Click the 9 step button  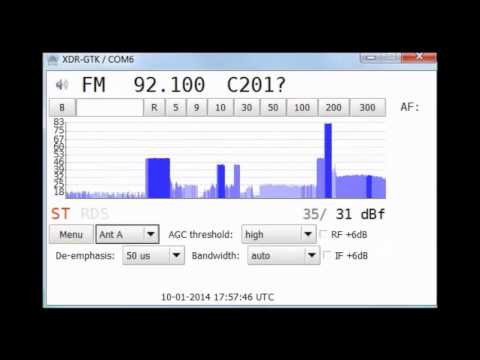pos(197,108)
